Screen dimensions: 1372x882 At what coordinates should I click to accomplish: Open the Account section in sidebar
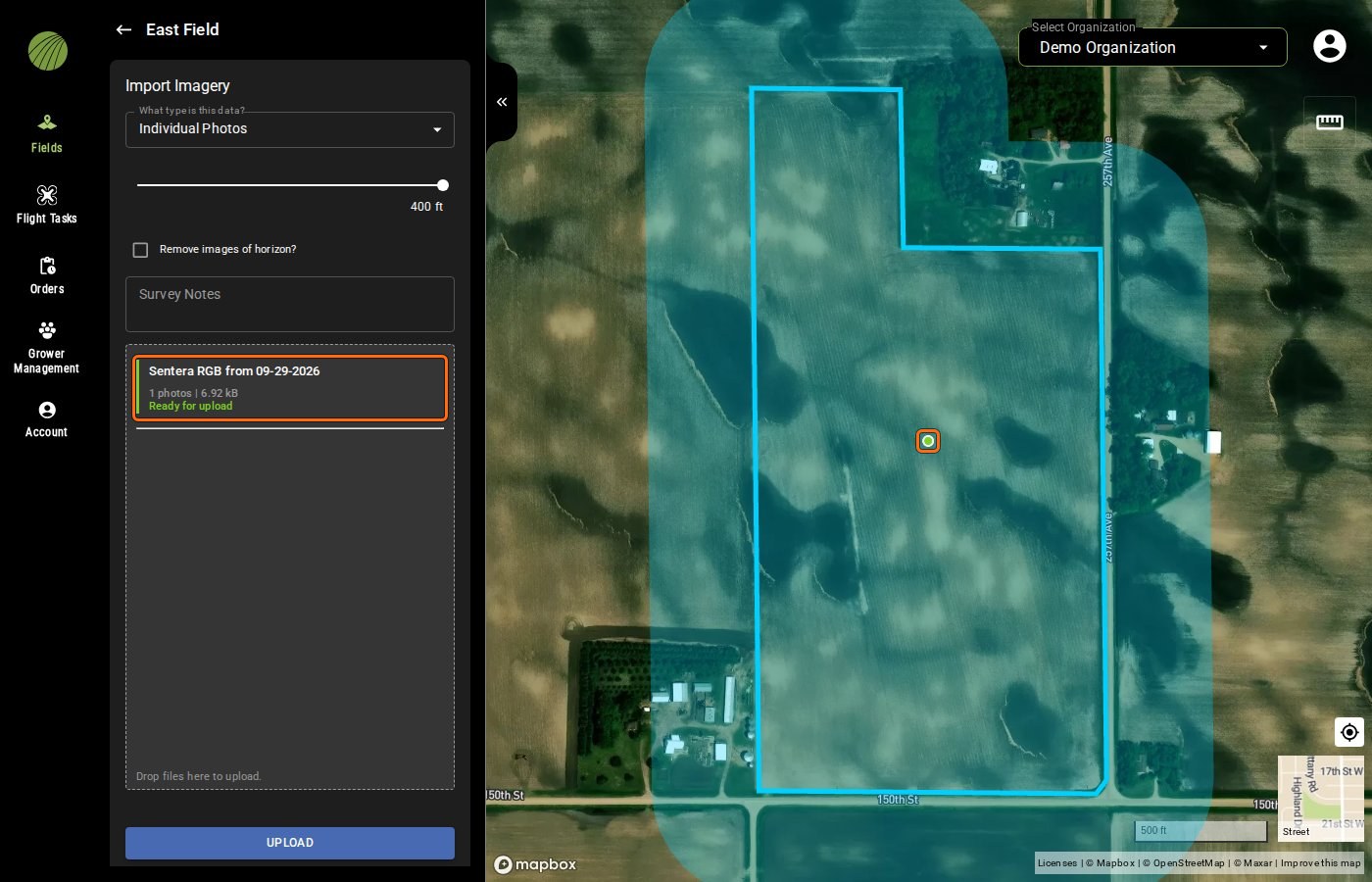46,419
